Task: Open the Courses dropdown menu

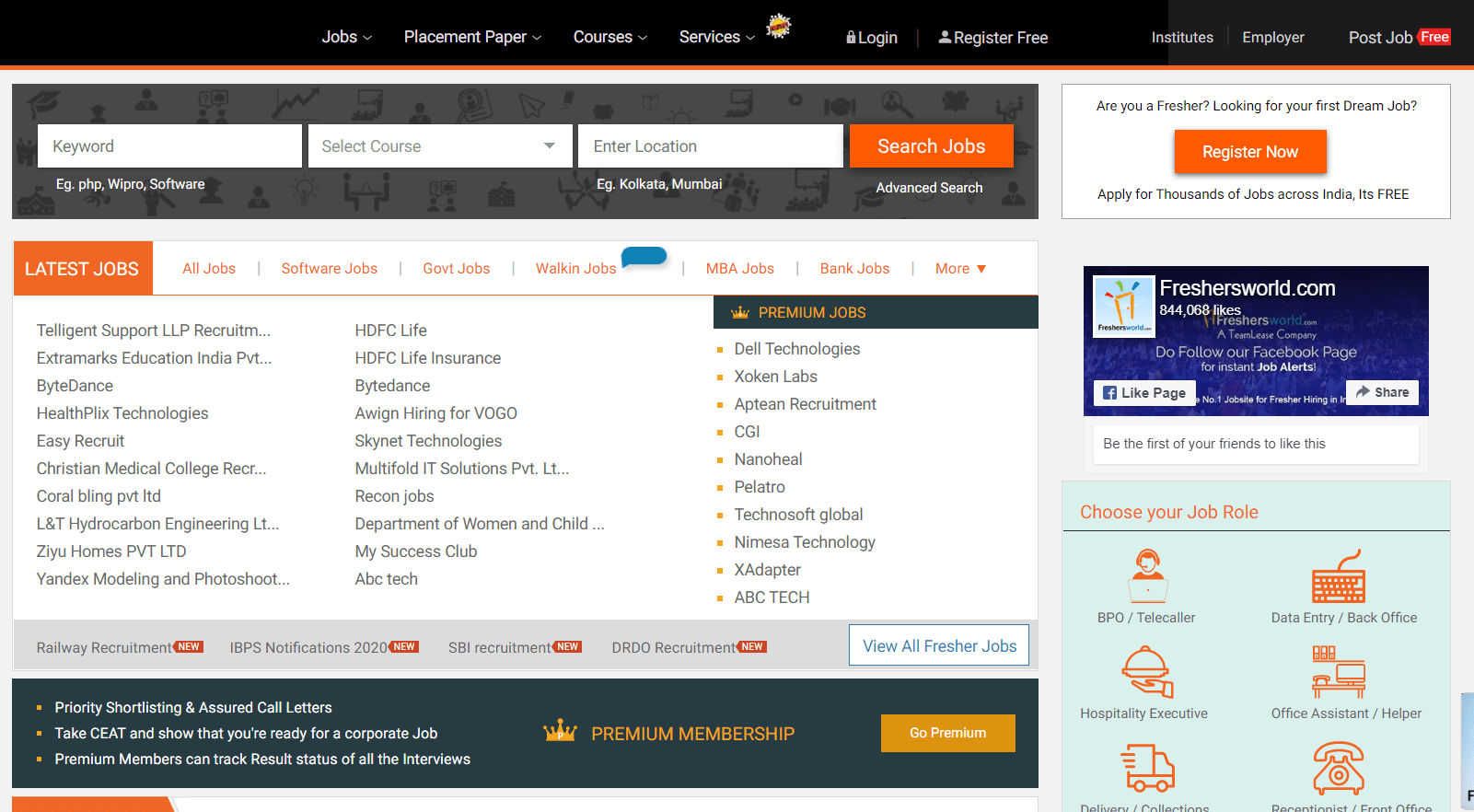Action: pos(610,37)
